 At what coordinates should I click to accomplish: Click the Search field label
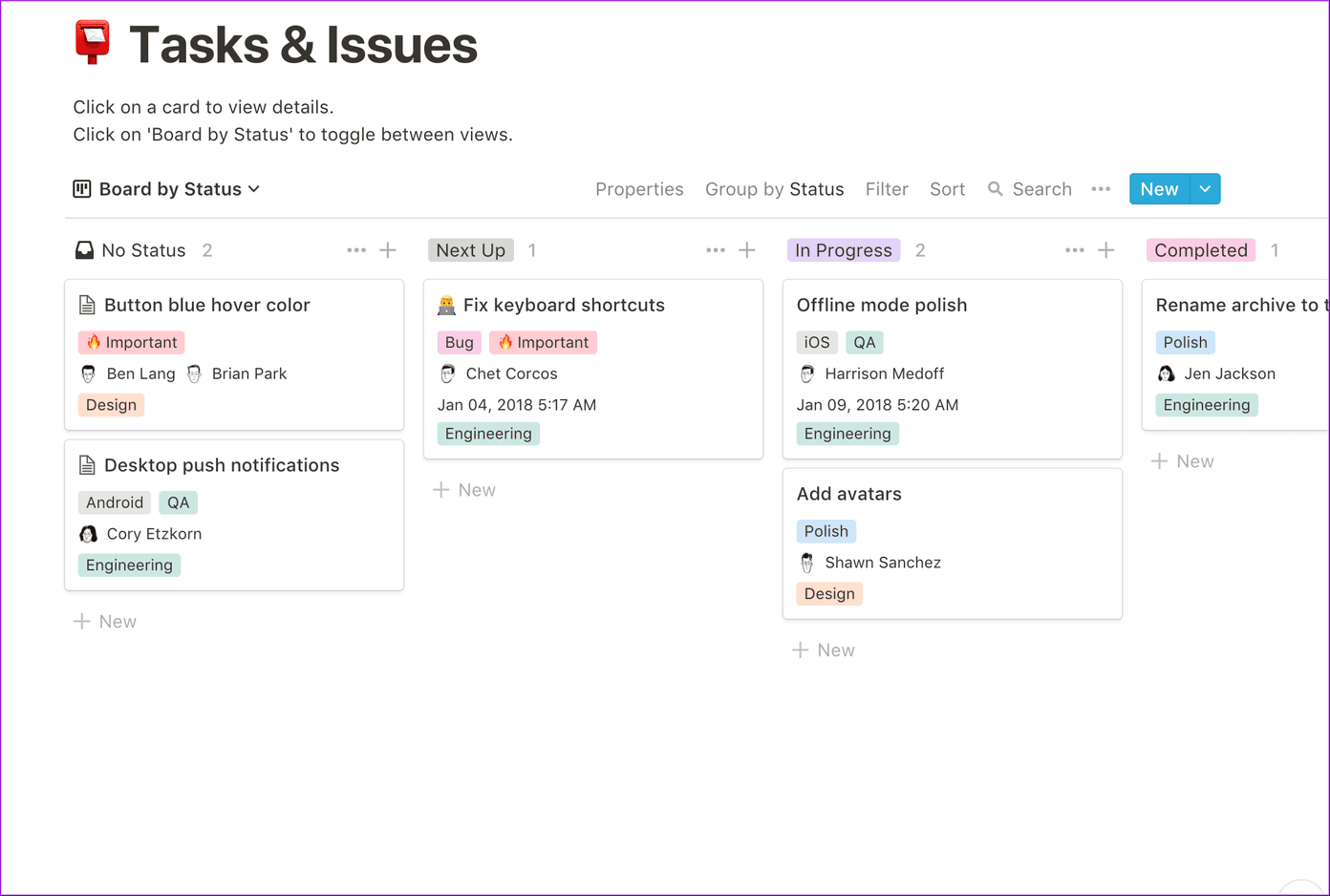(x=1041, y=189)
